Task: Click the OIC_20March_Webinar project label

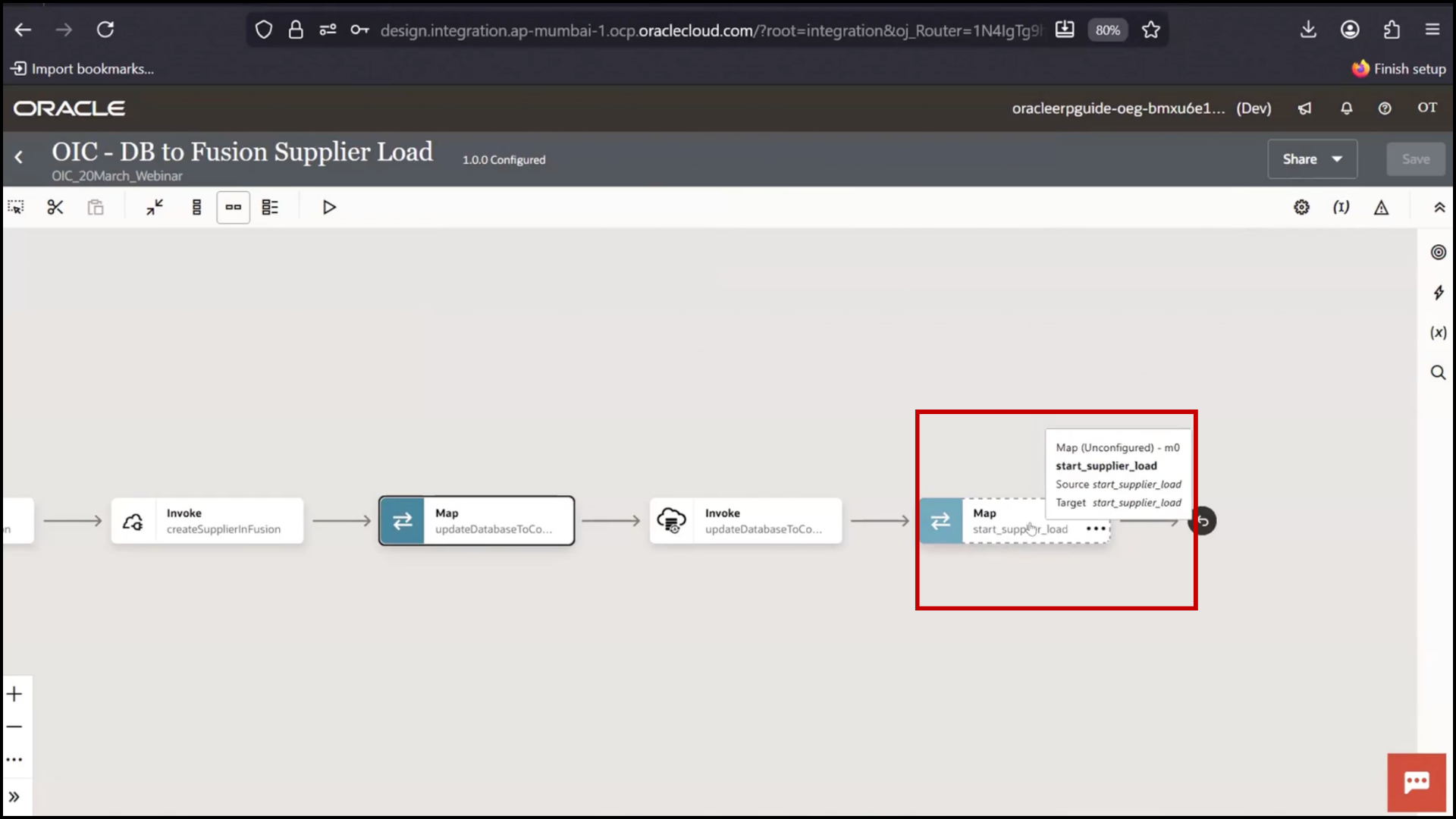Action: coord(117,176)
